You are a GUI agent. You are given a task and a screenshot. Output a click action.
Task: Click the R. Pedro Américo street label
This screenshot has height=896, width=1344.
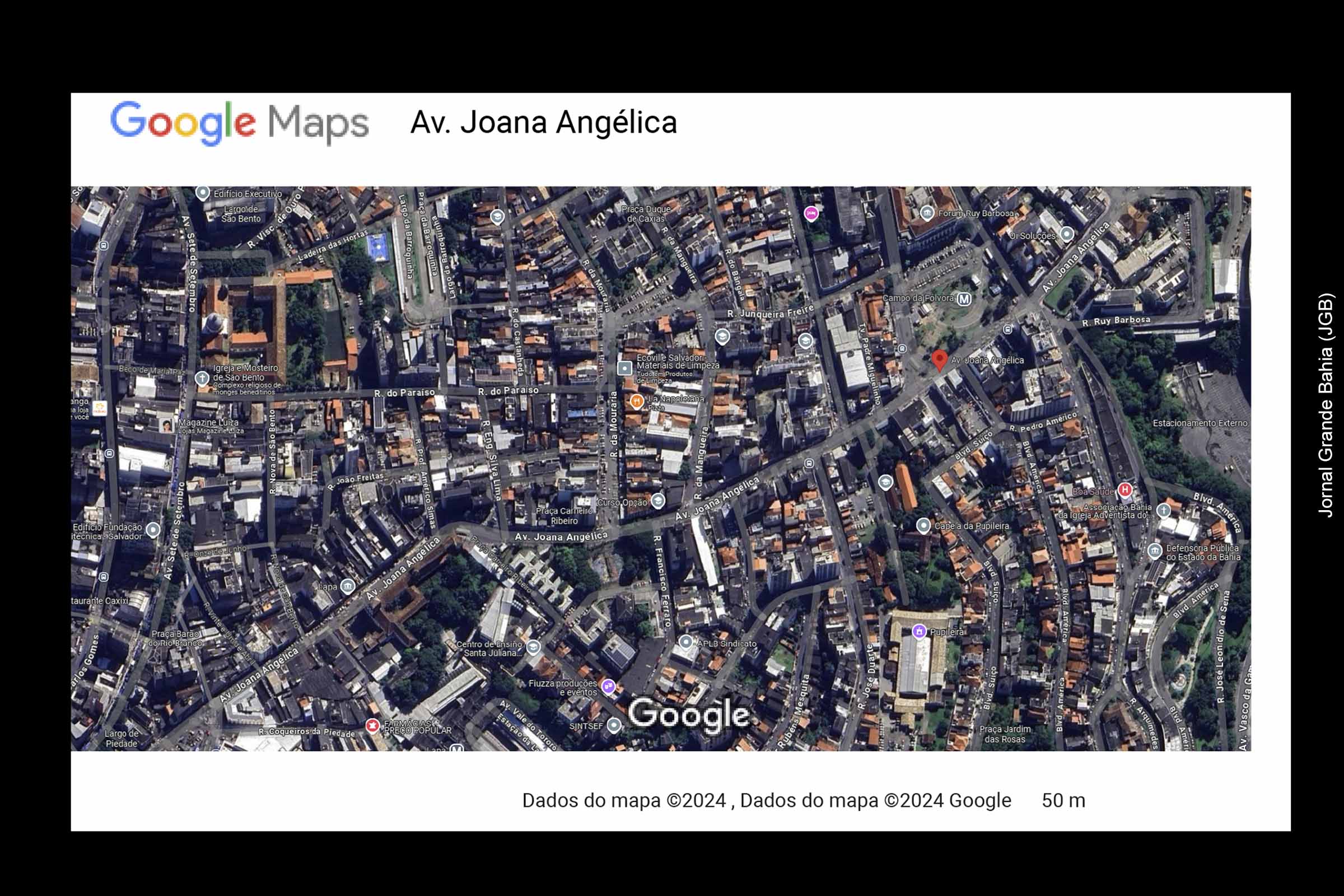coord(1043,422)
